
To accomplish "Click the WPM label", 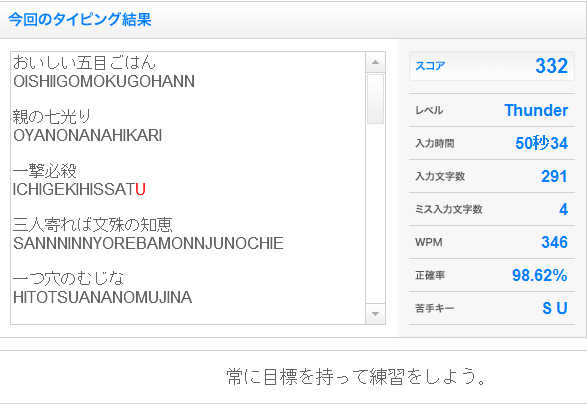I will coord(429,243).
